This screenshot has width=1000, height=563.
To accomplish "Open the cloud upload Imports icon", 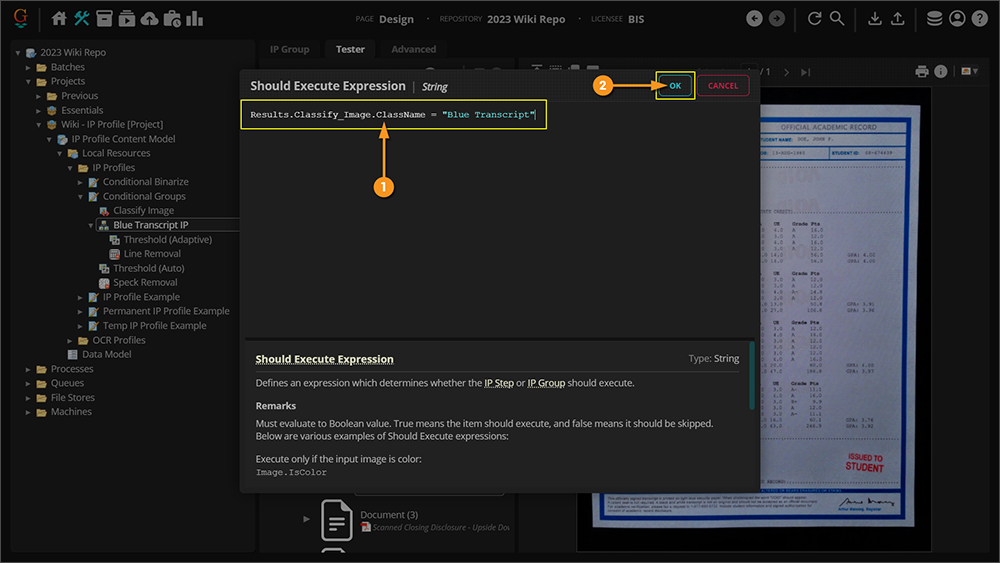I will [x=149, y=18].
